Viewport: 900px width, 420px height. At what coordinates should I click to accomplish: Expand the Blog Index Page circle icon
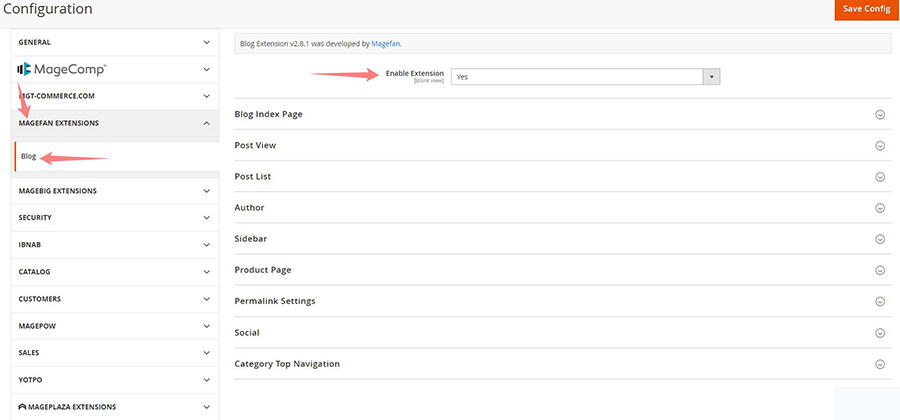[x=880, y=114]
